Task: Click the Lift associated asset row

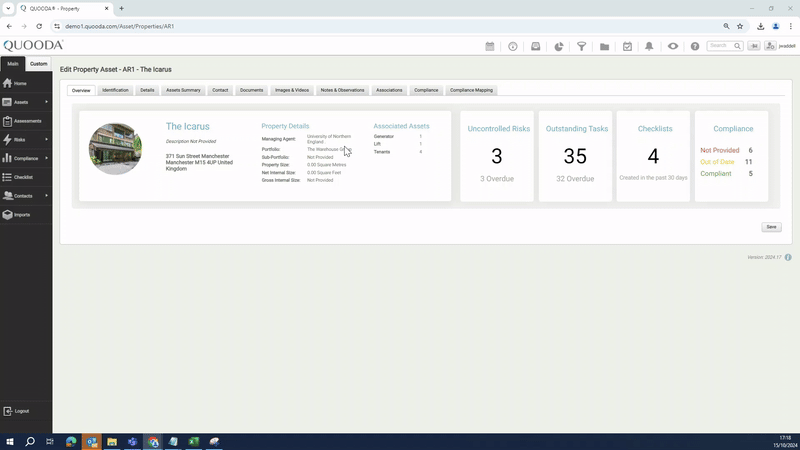Action: [398, 144]
